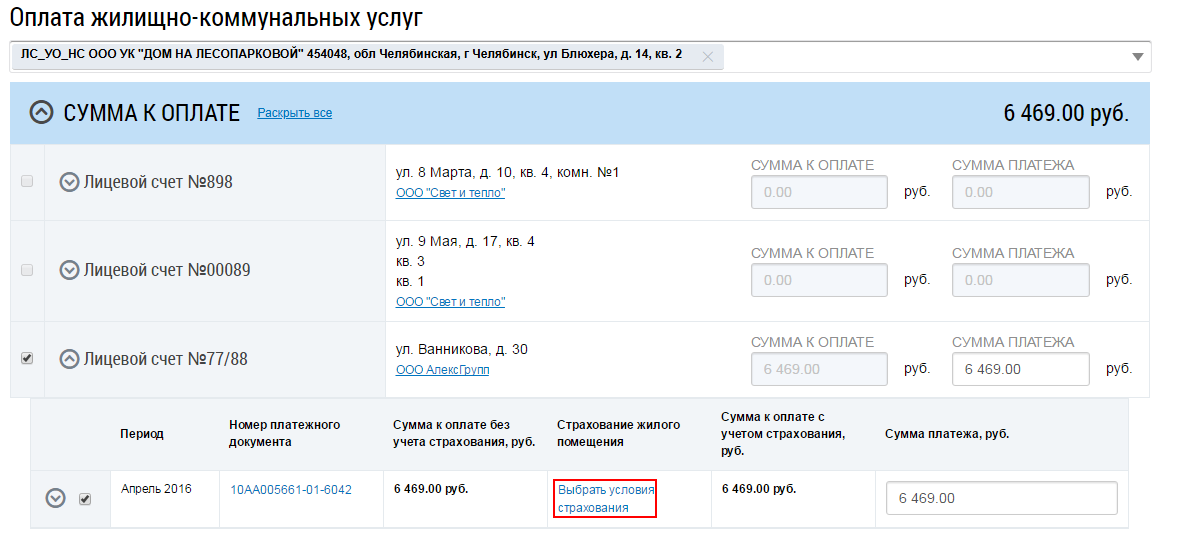Collapse Лицевой счет №77/88 chevron icon
The width and height of the screenshot is (1184, 551).
[69, 358]
